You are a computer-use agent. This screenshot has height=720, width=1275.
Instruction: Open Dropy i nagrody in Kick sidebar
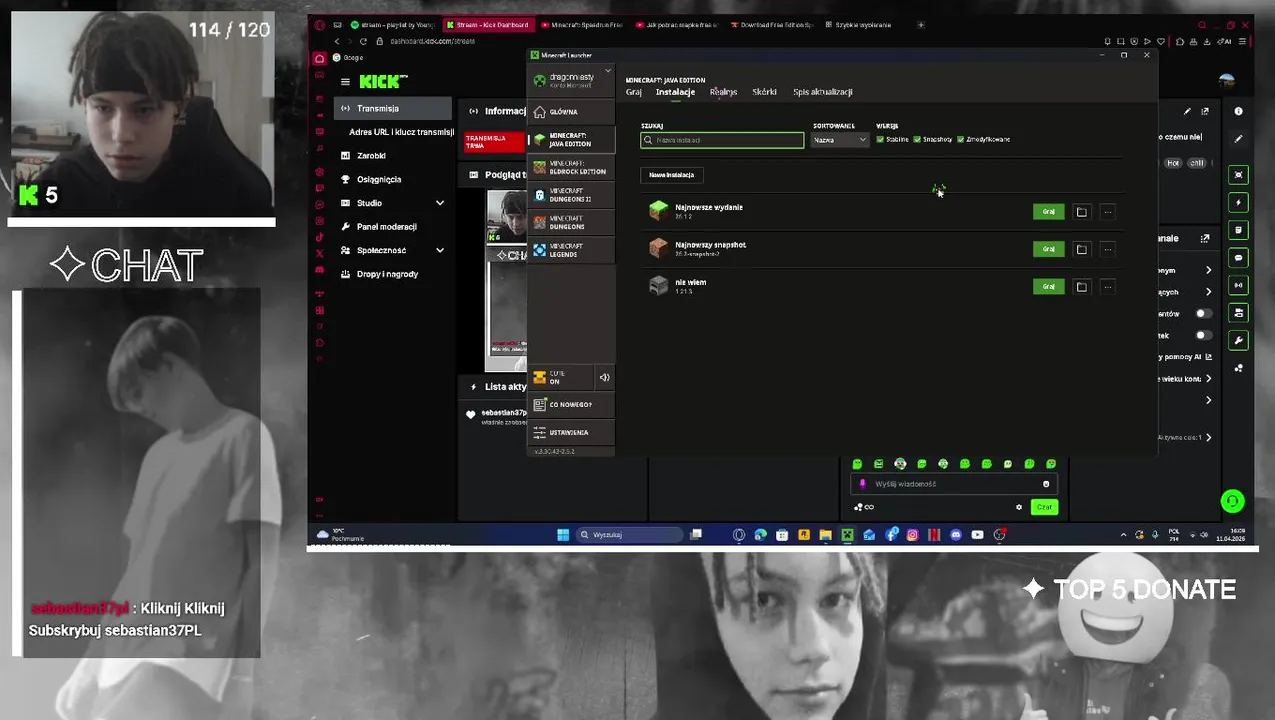393,274
